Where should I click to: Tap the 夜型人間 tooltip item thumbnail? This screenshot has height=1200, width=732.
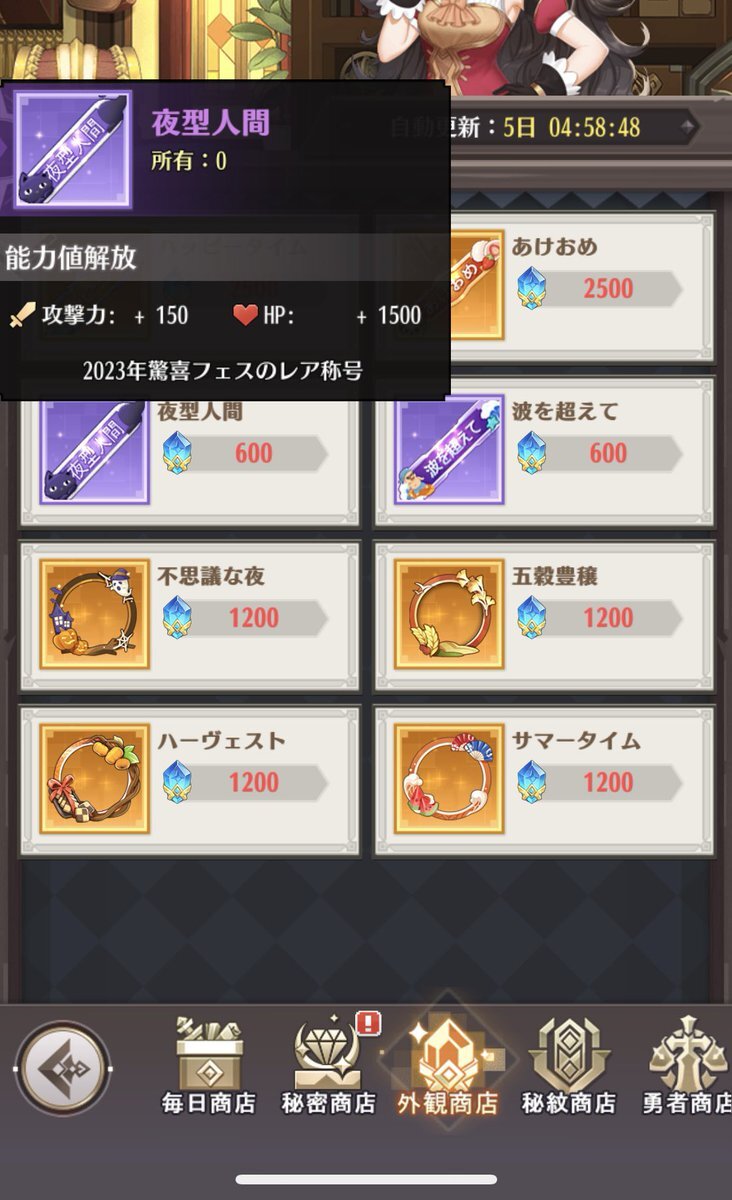[71, 149]
